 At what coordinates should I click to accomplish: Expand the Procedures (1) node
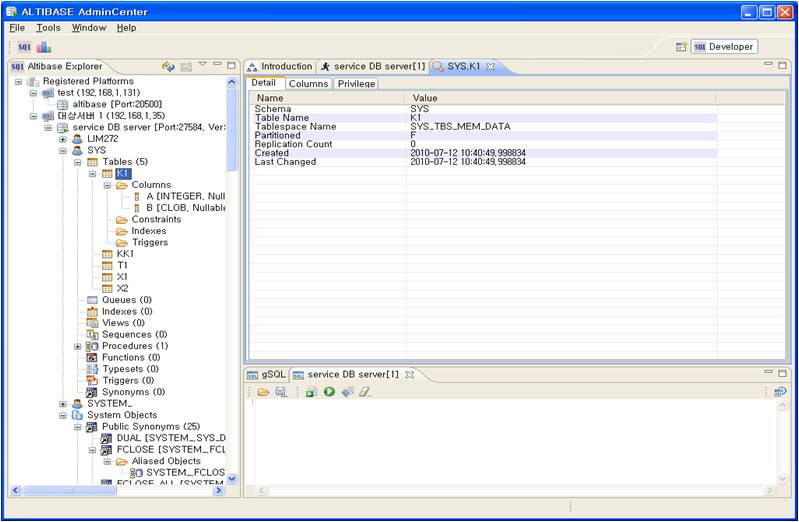click(x=77, y=347)
